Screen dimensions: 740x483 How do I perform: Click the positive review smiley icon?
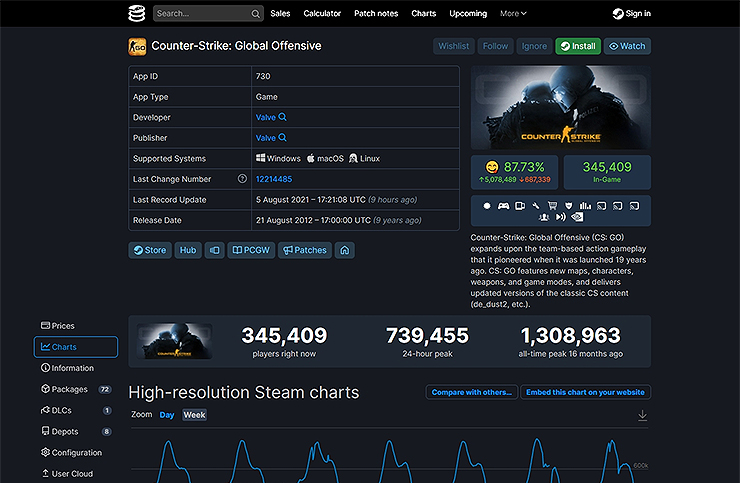click(x=492, y=167)
